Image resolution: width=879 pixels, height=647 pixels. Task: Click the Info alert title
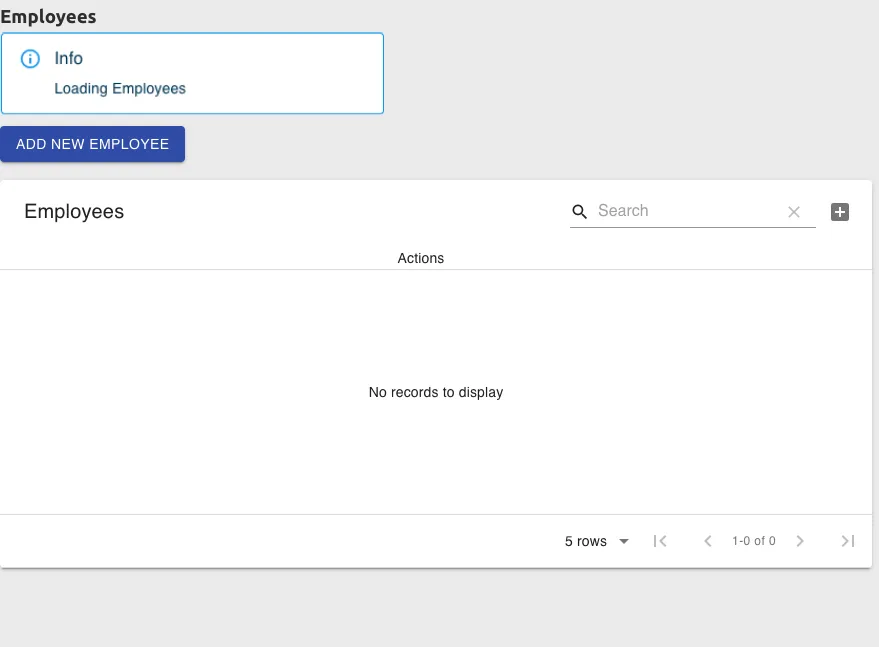coord(68,58)
